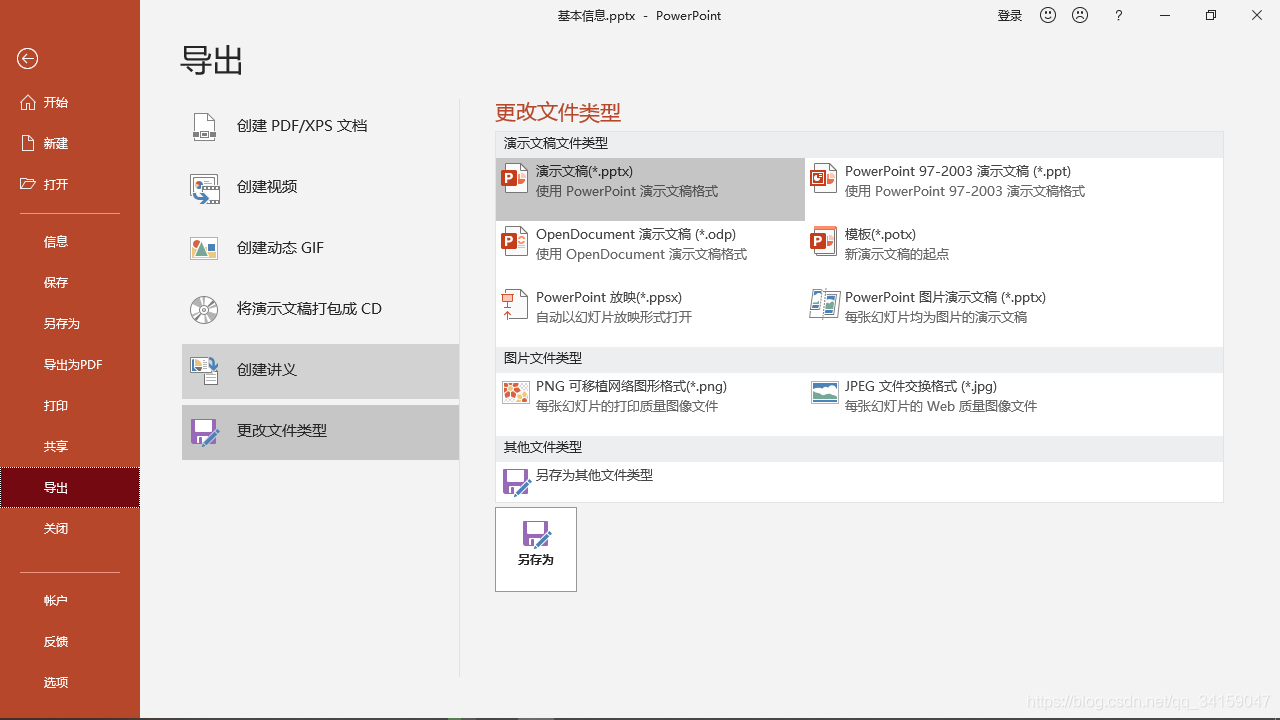The image size is (1280, 720).
Task: Click the 模板(*.potx) file icon
Action: (823, 242)
